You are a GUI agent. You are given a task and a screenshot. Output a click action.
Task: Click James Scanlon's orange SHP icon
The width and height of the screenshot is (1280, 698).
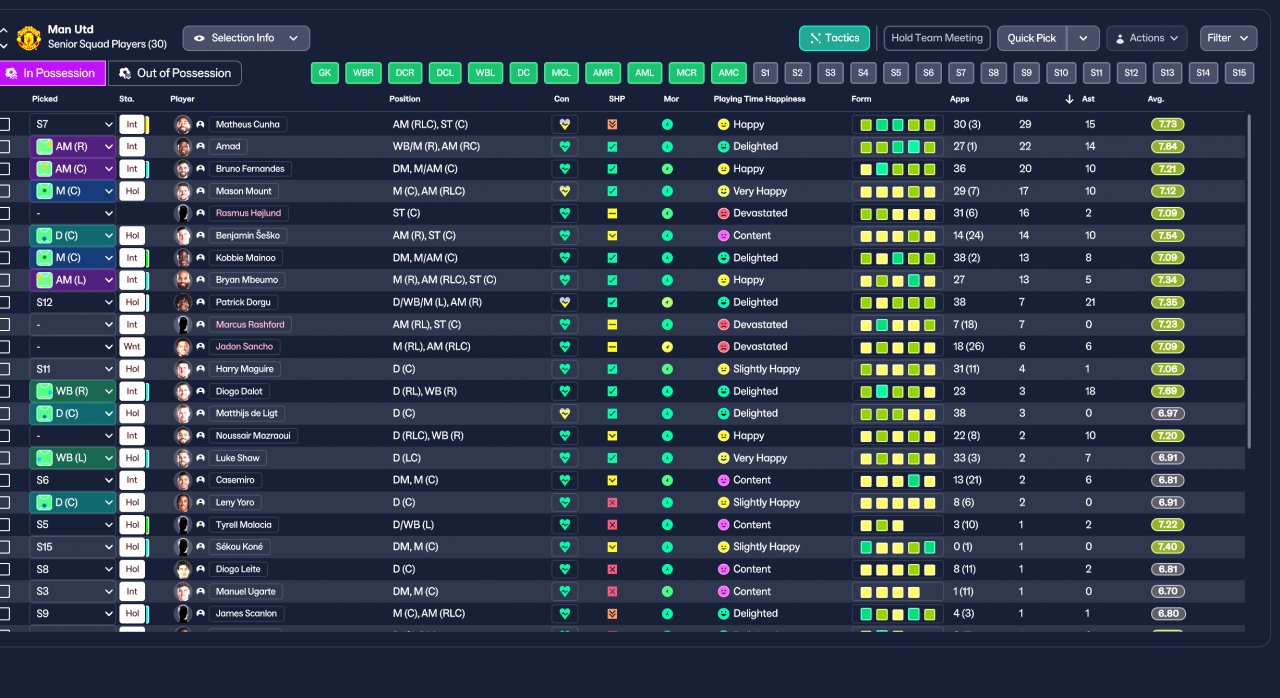click(612, 613)
